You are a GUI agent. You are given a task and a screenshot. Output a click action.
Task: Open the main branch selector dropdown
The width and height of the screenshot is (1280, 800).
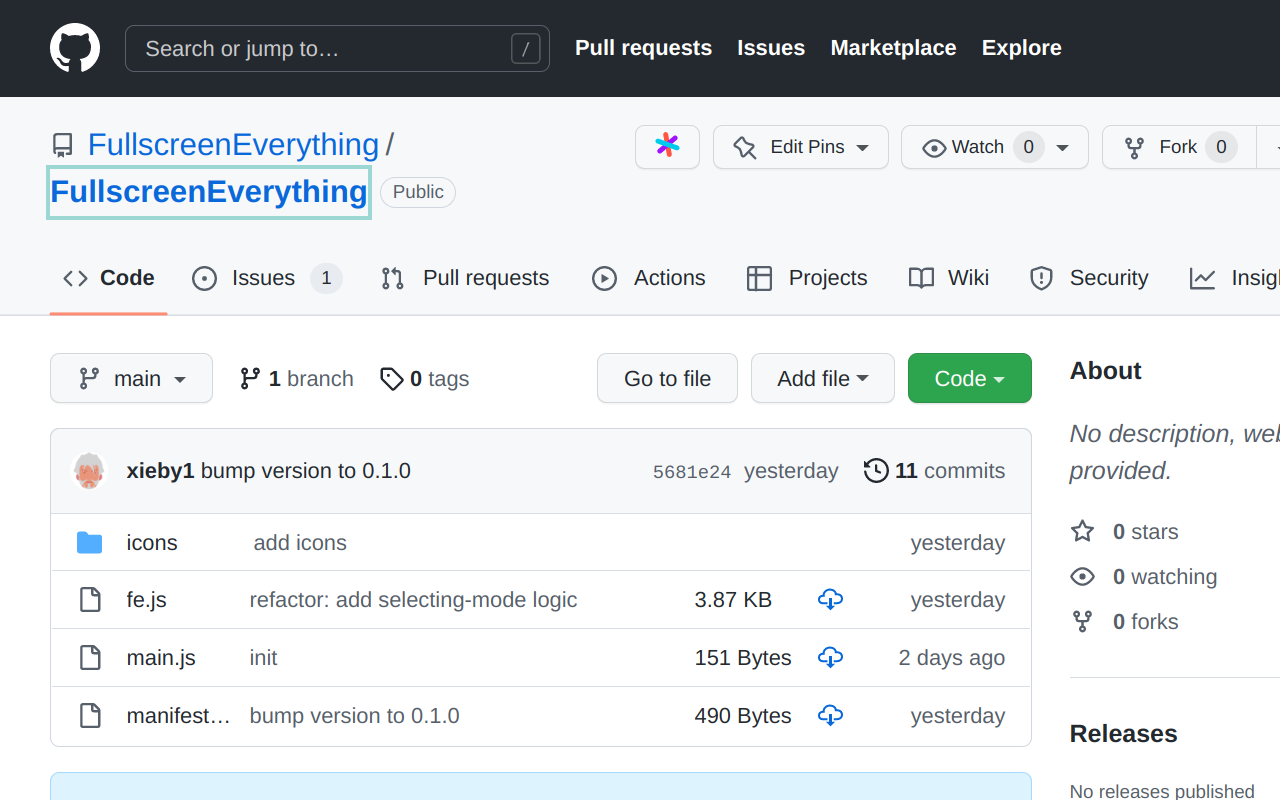point(131,378)
